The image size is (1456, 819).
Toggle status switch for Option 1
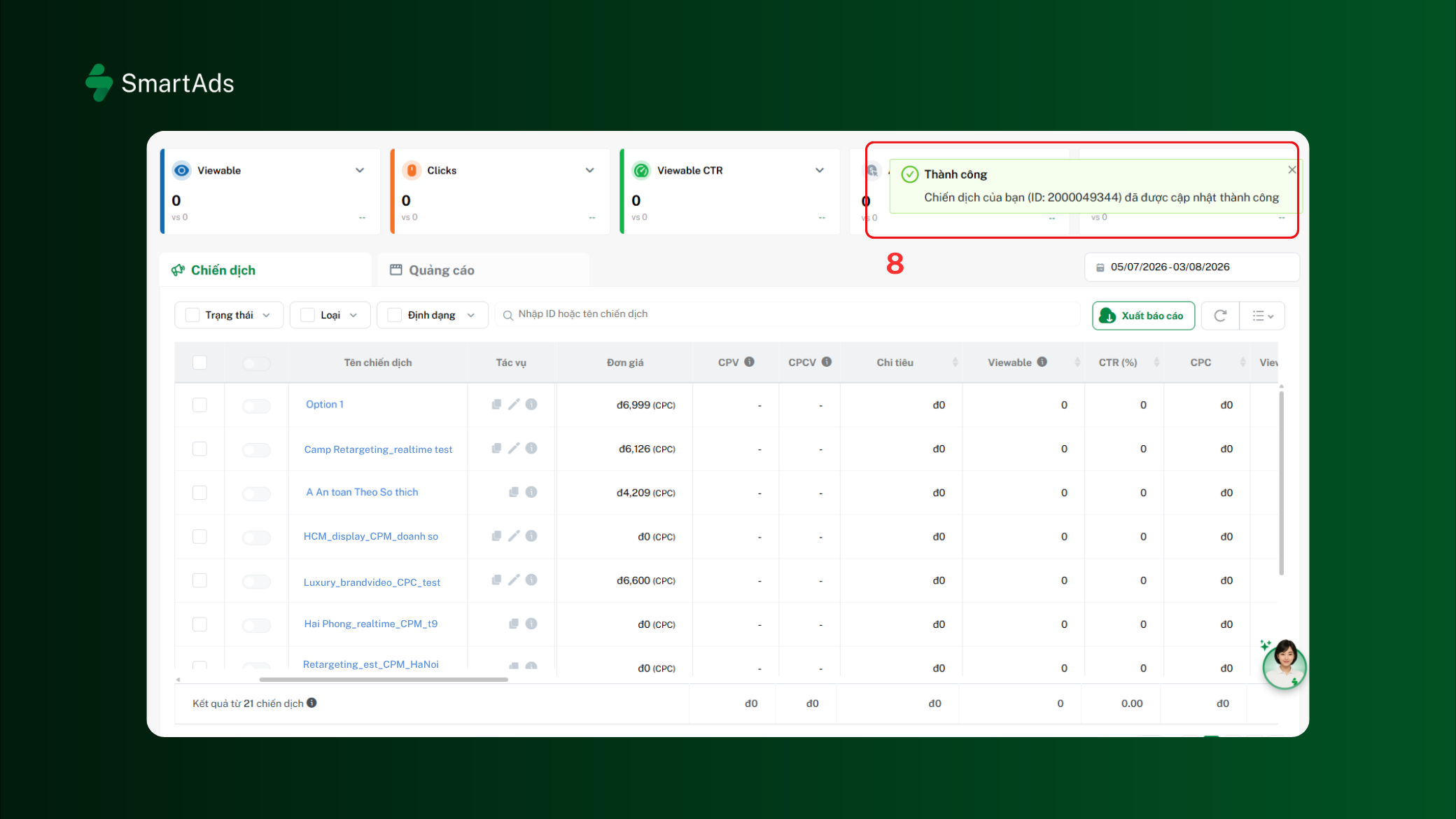[256, 406]
